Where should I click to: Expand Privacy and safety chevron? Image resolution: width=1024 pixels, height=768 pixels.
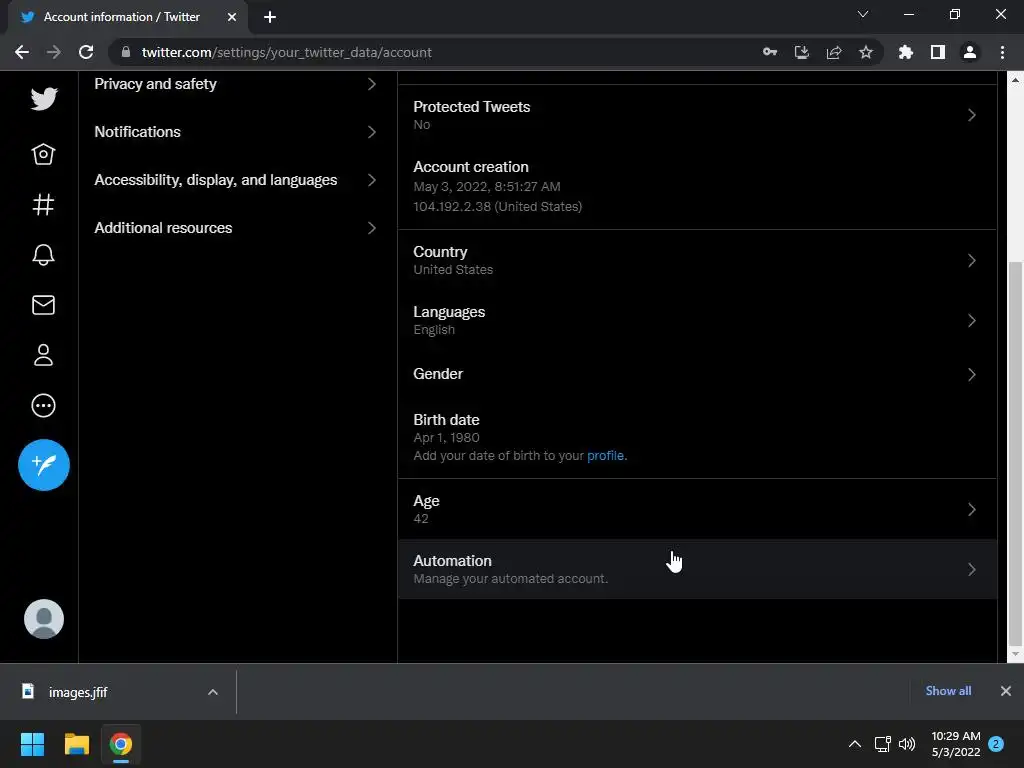coord(372,84)
